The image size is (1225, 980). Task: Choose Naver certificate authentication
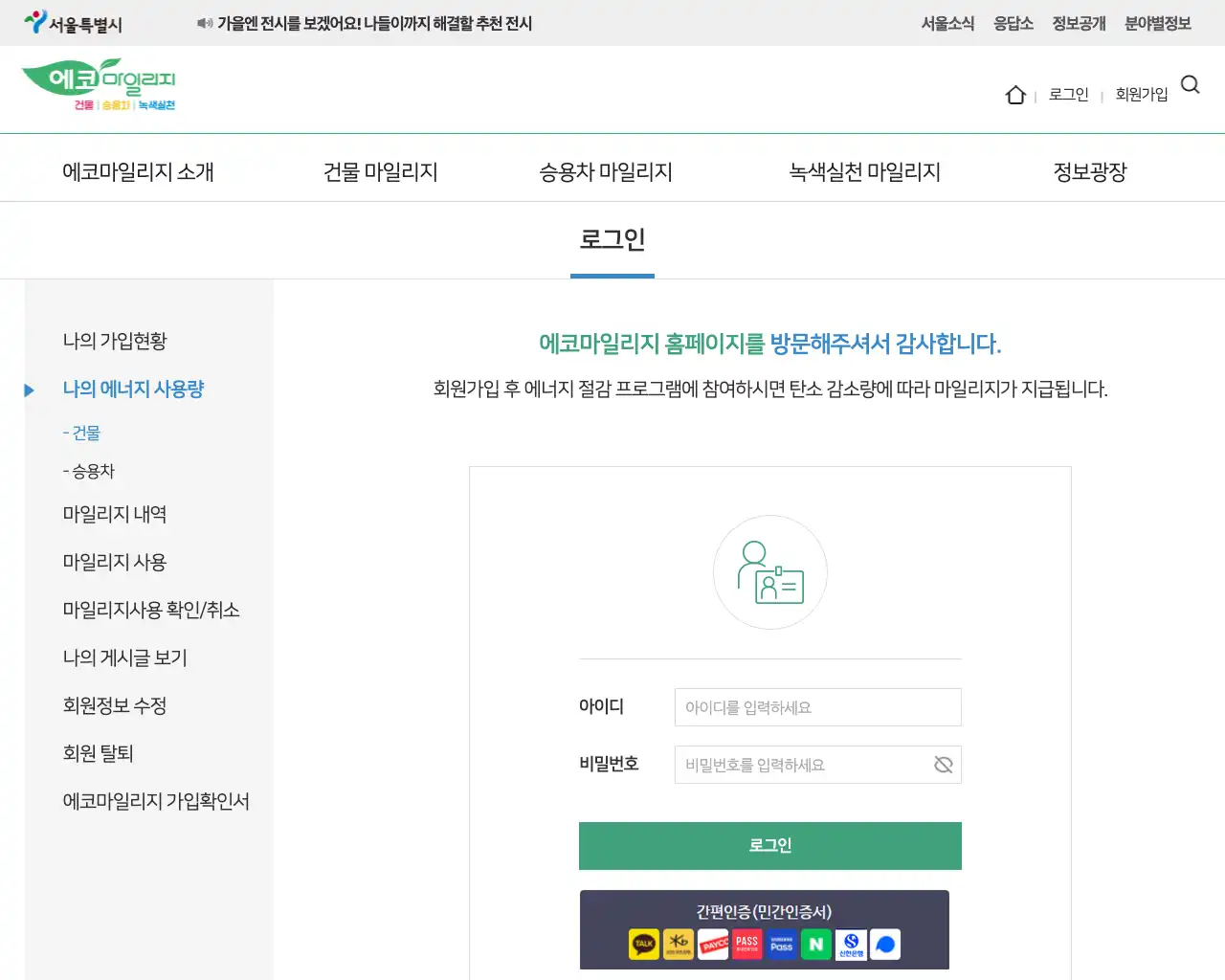click(816, 945)
